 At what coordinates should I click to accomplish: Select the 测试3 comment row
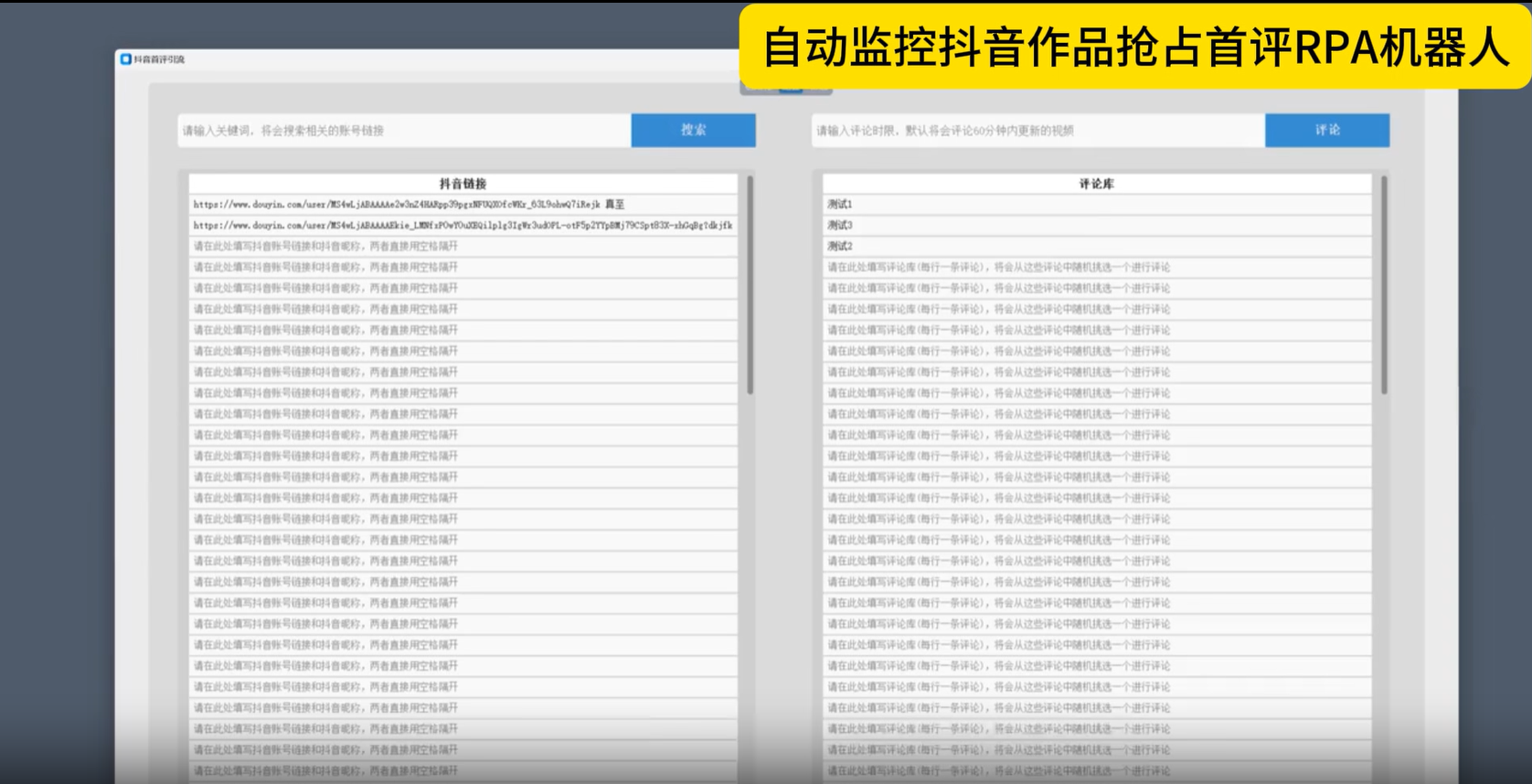tap(1097, 226)
